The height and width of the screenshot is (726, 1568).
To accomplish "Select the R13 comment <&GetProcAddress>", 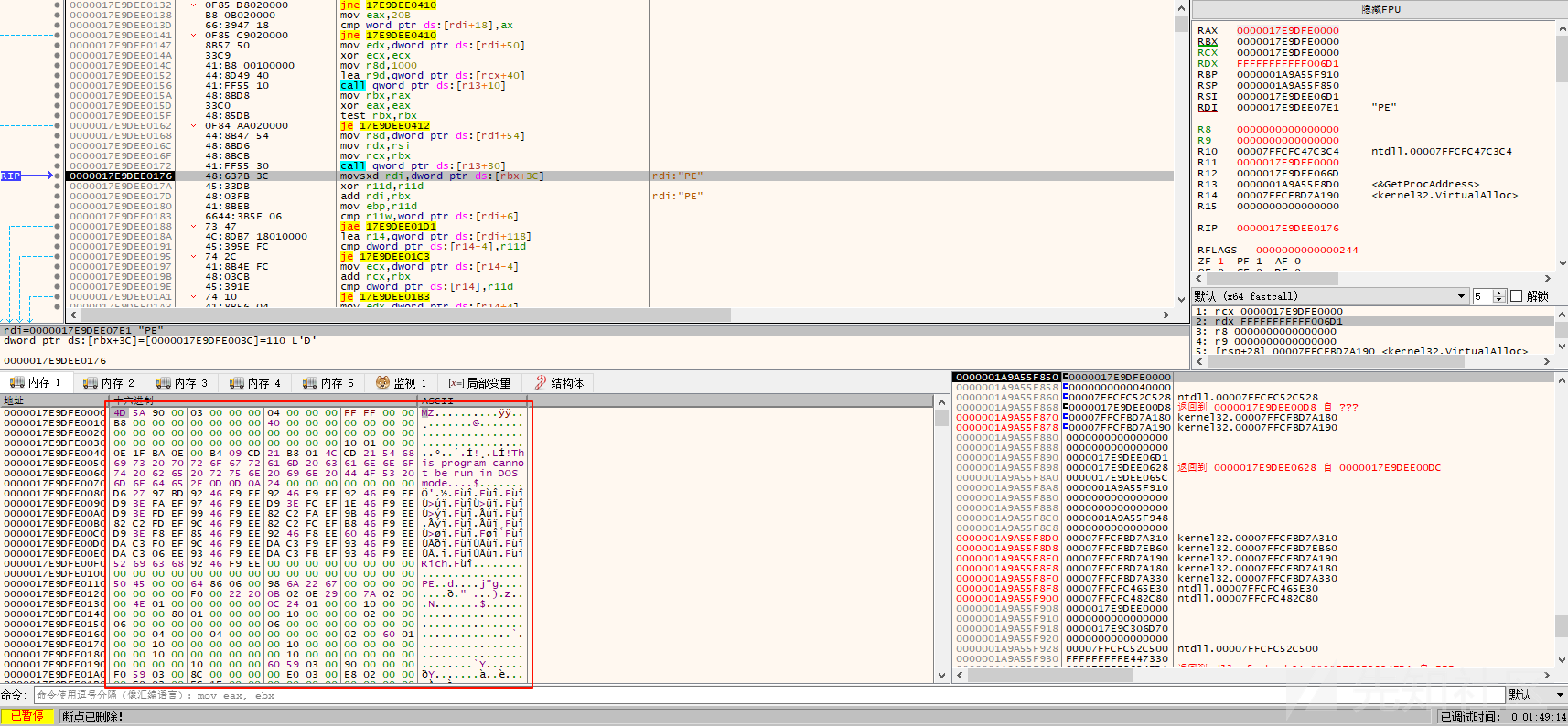I will tap(1424, 184).
